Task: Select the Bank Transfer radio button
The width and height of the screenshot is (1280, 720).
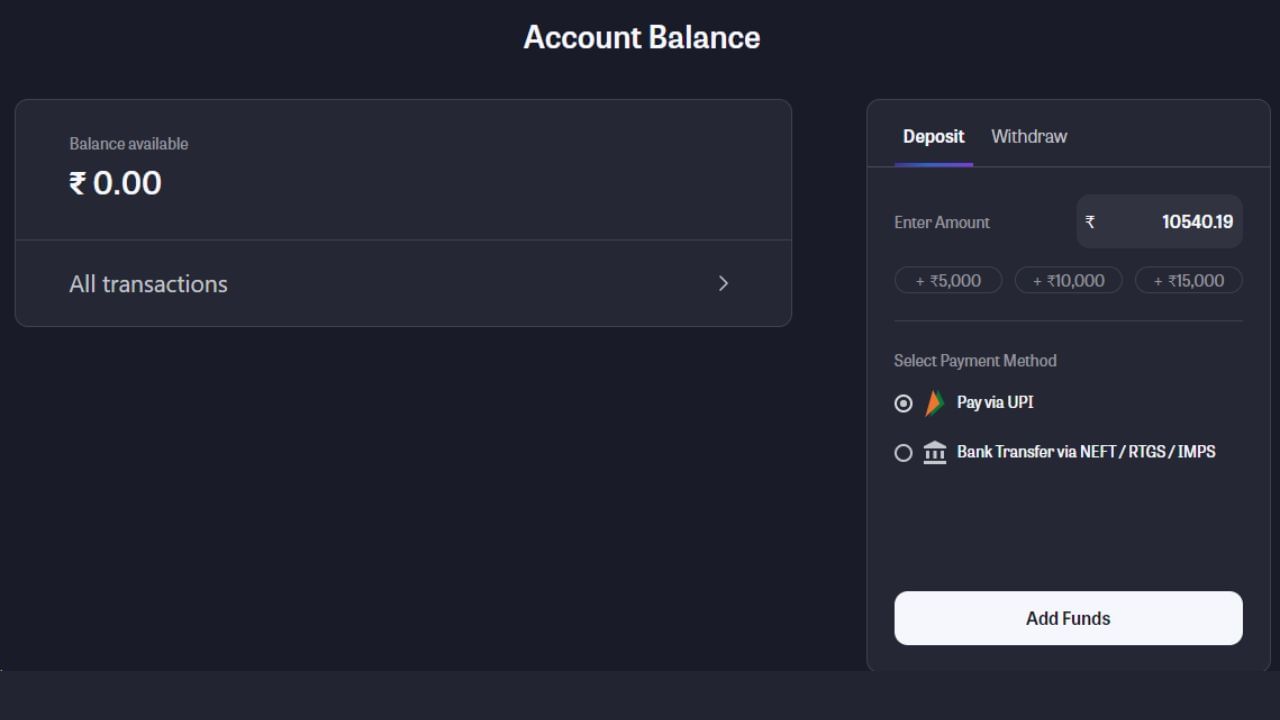Action: pyautogui.click(x=903, y=453)
